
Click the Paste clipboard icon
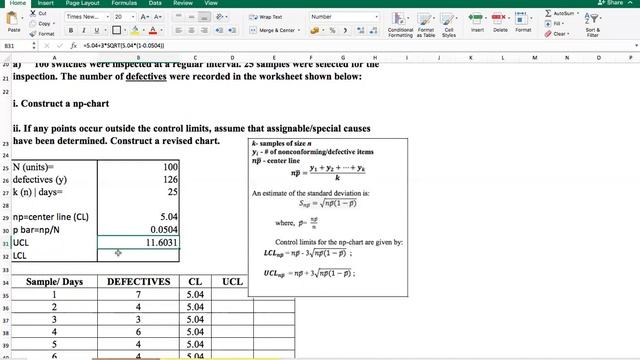(x=12, y=19)
